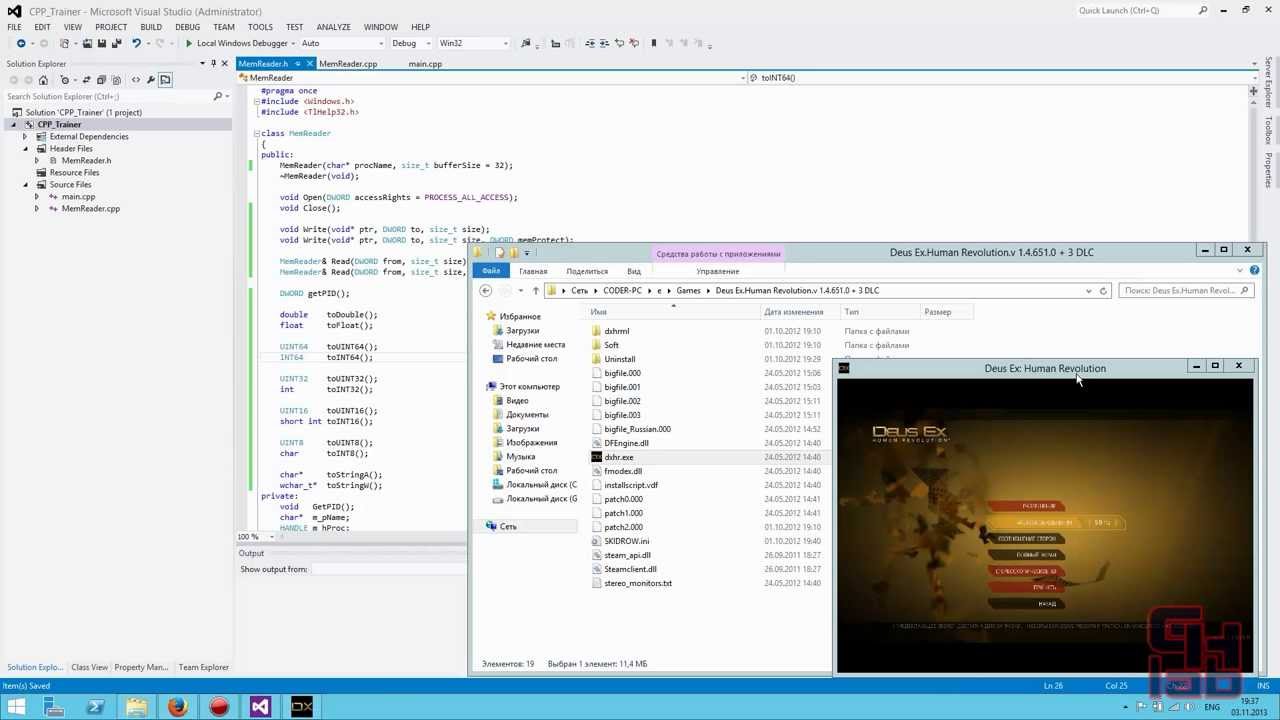The height and width of the screenshot is (720, 1280).
Task: Click the red recorder icon in taskbar
Action: [x=219, y=707]
